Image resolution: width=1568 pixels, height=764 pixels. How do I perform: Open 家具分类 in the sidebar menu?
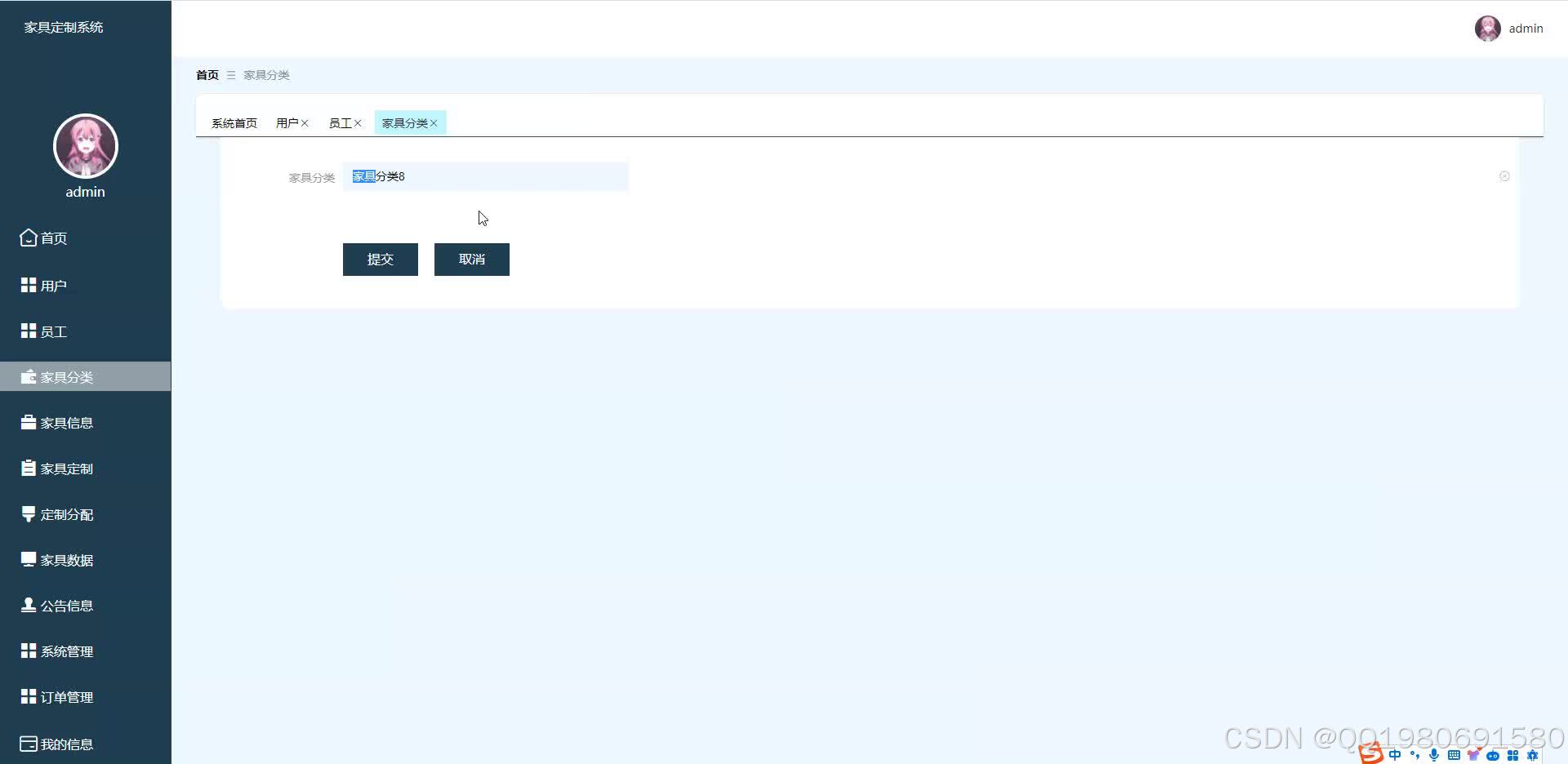click(86, 376)
